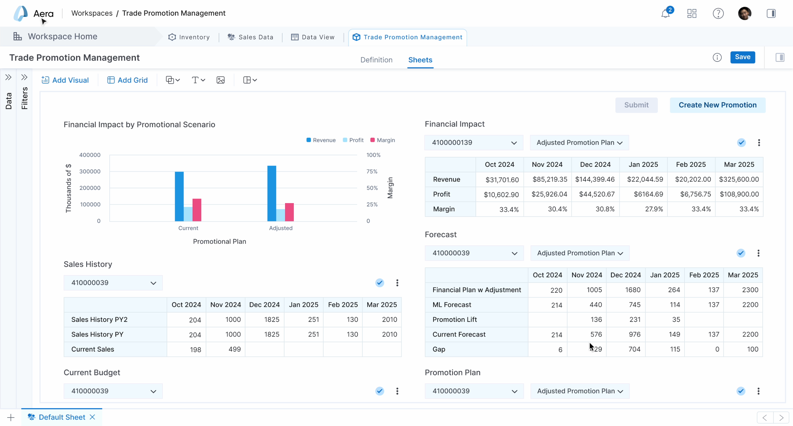The width and height of the screenshot is (793, 426).
Task: Toggle the Sales History blue checkmark
Action: (380, 283)
